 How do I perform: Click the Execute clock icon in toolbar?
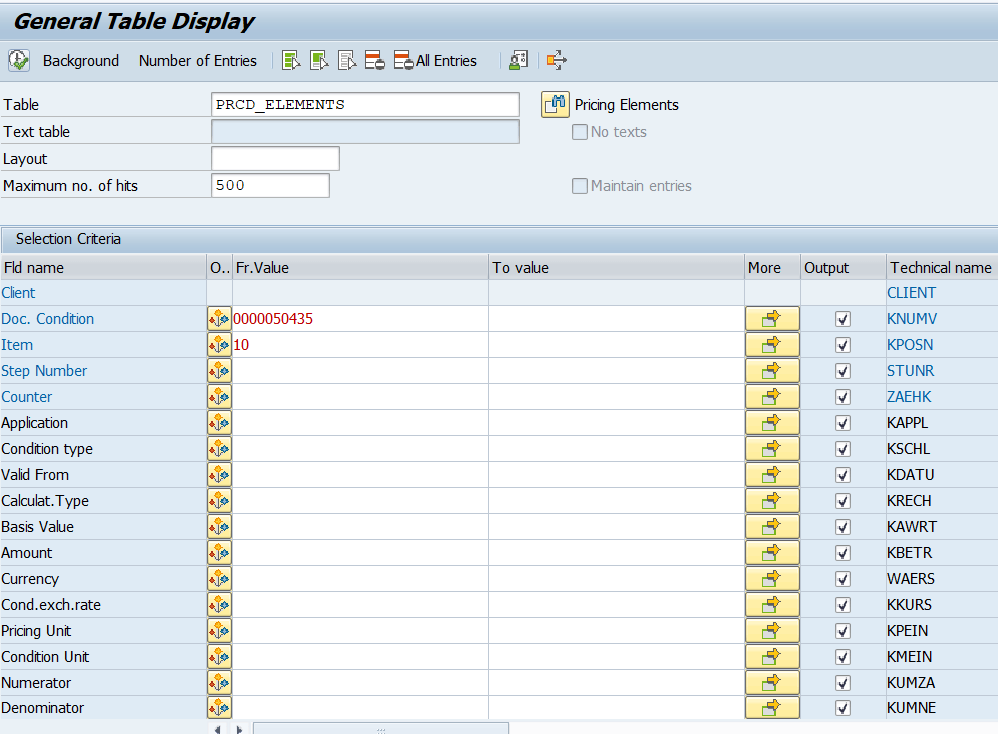coord(18,60)
